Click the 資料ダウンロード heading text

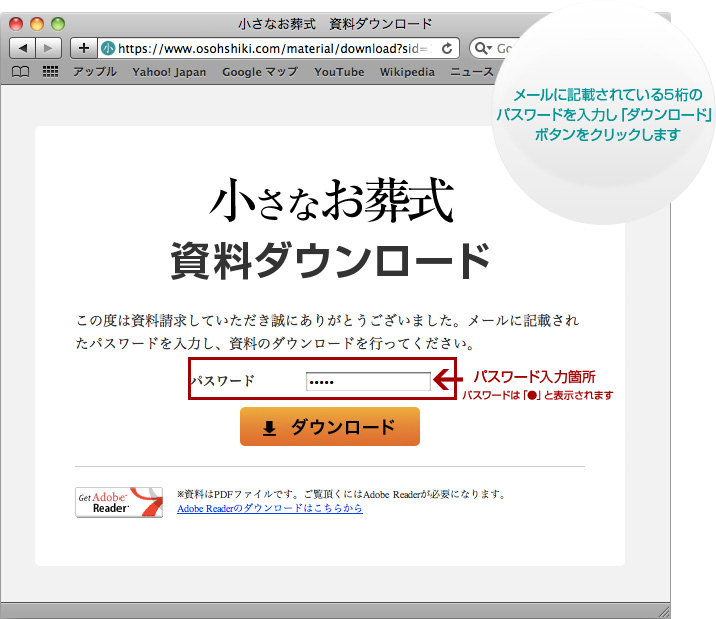(x=330, y=261)
